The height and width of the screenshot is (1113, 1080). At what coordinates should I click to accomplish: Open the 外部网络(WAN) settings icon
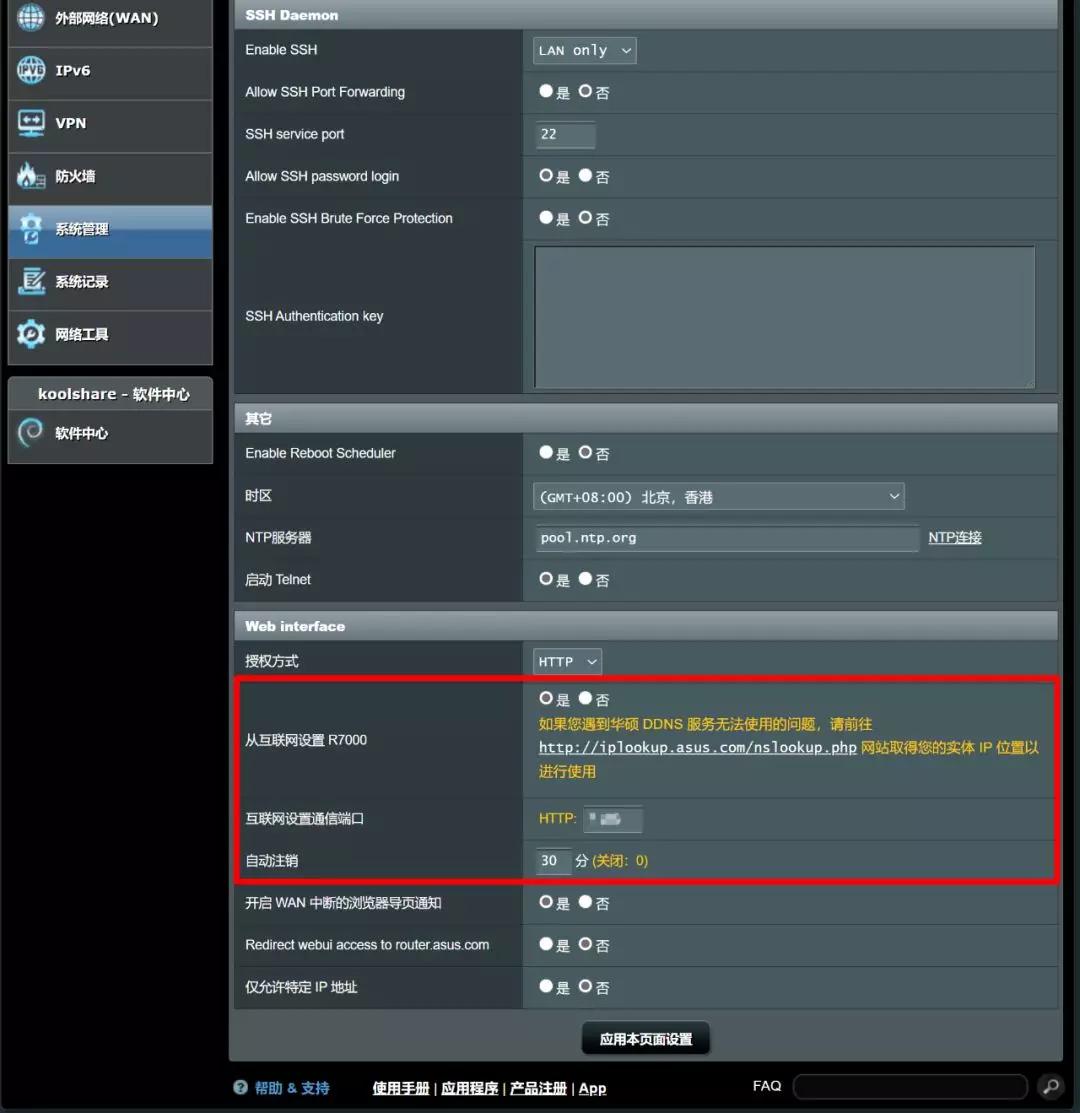30,17
